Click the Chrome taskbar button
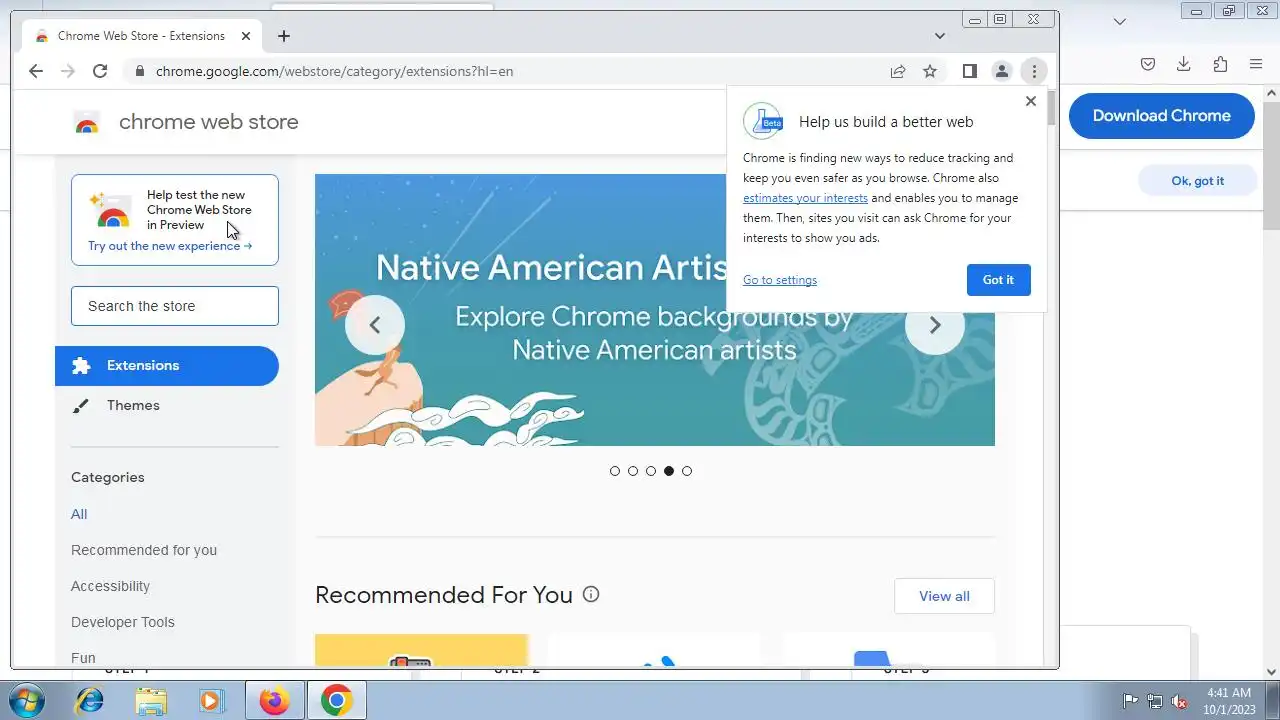 coord(336,701)
